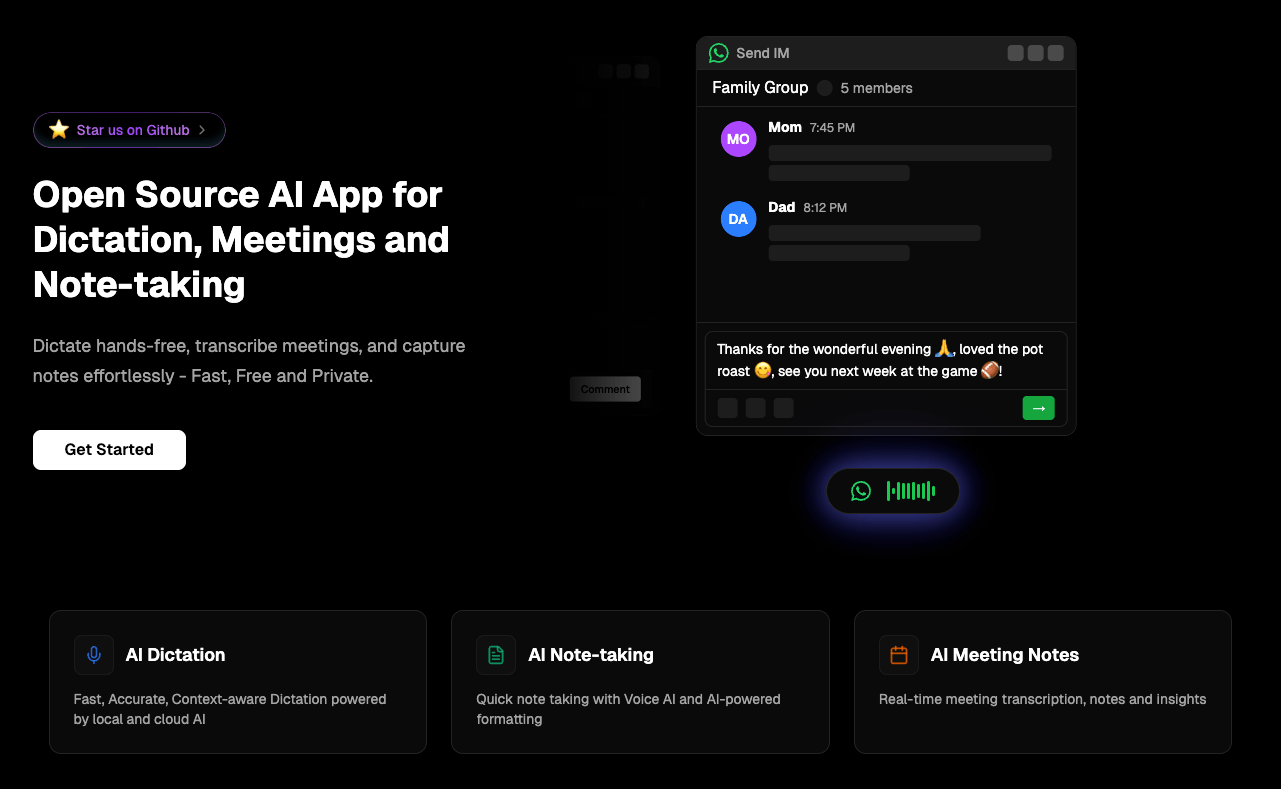Click the WhatsApp icon in Send IM title
Viewport: 1281px width, 789px height.
pyautogui.click(x=718, y=53)
